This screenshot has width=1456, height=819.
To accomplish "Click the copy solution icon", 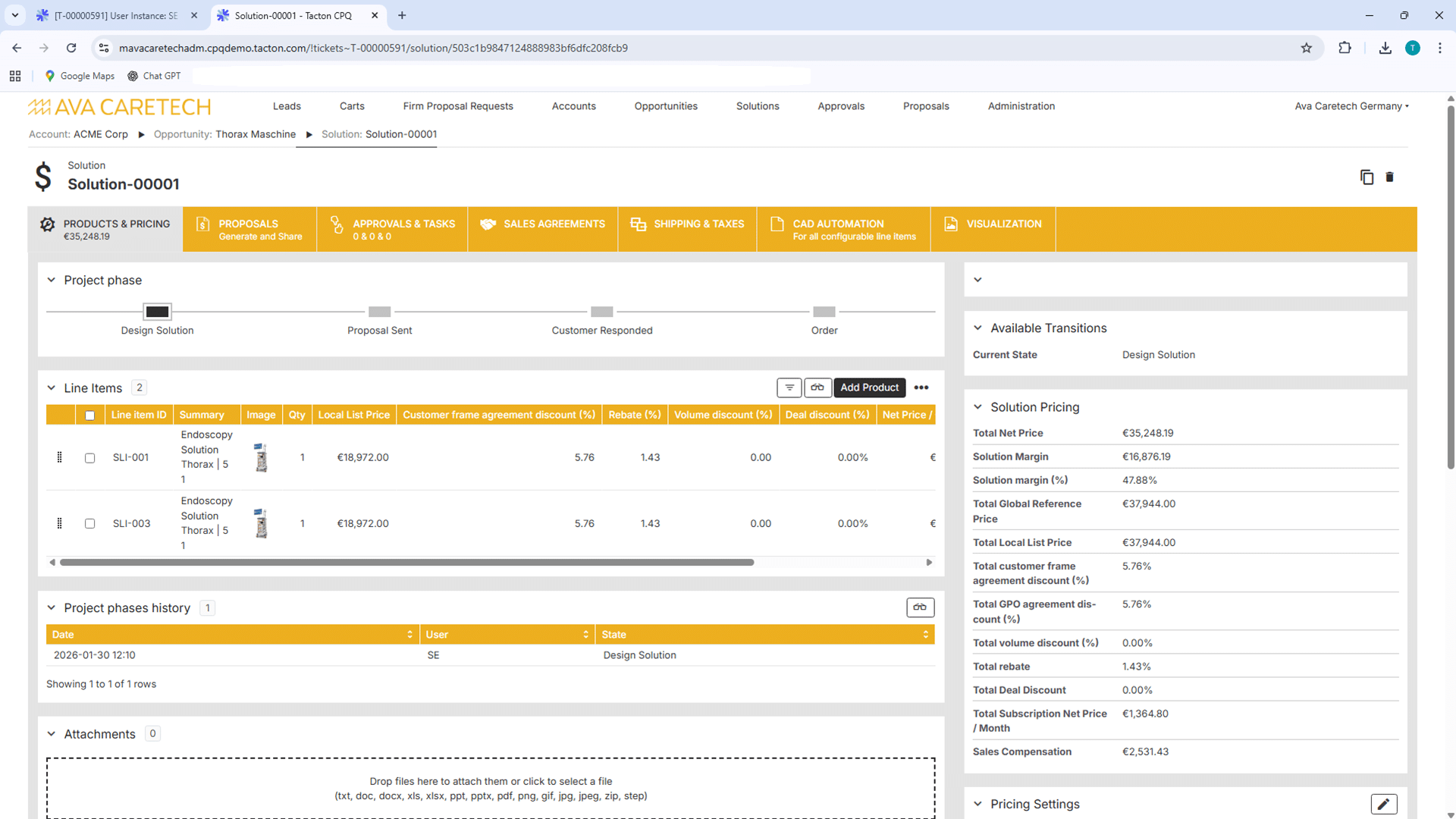I will click(x=1367, y=177).
